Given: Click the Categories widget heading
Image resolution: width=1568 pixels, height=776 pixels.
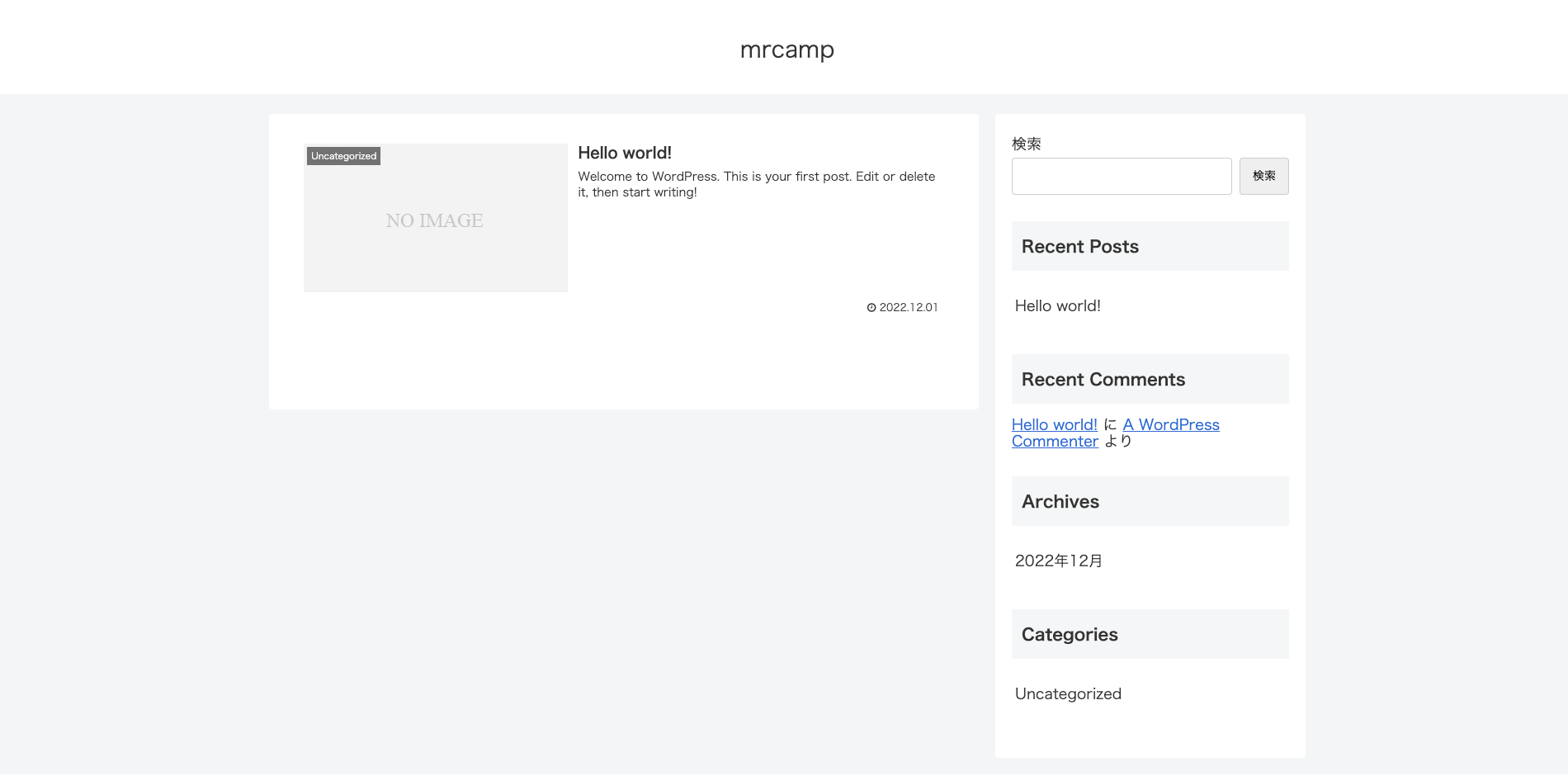Looking at the screenshot, I should [x=1069, y=634].
